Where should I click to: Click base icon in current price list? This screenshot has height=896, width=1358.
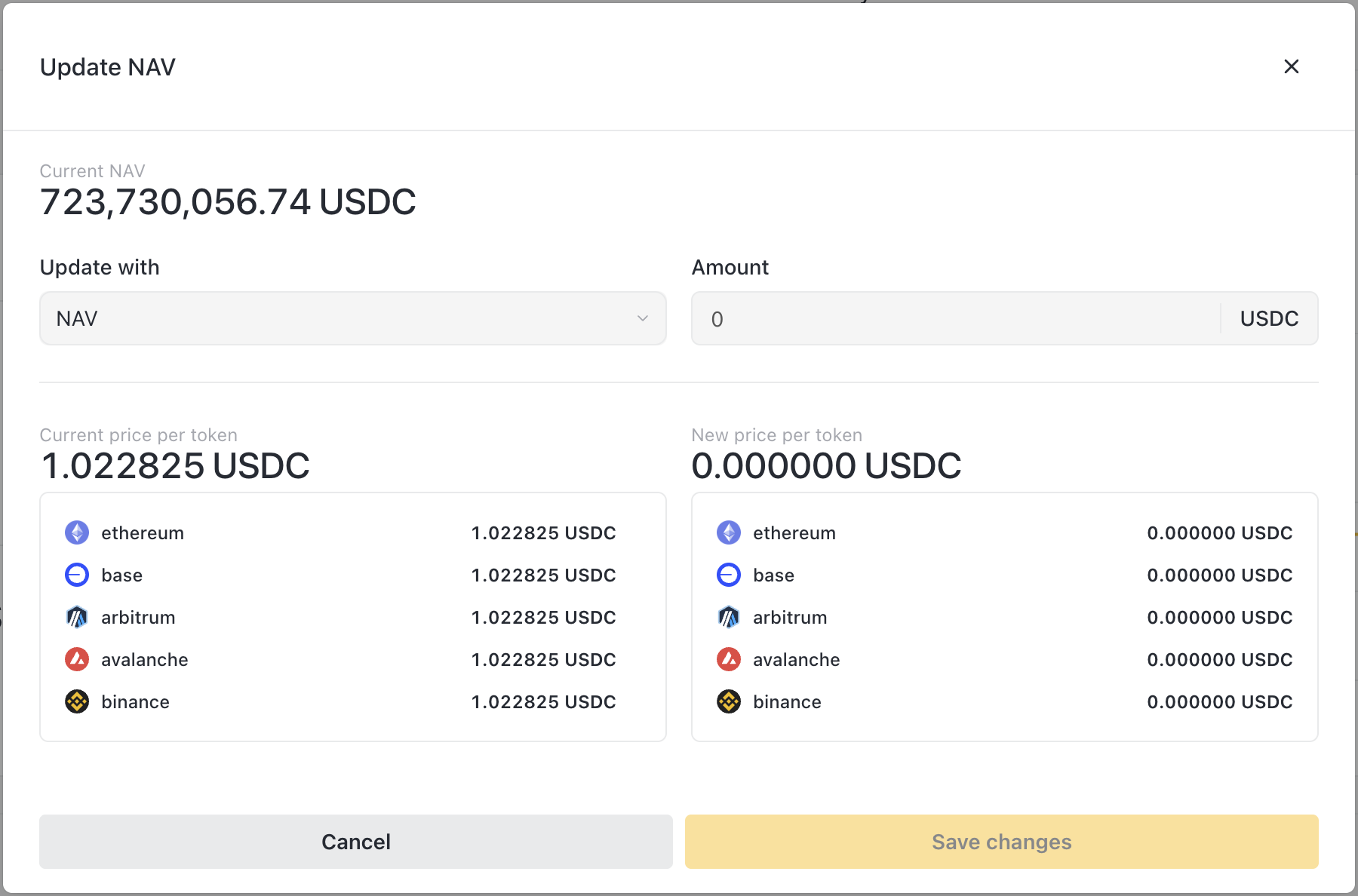point(77,575)
